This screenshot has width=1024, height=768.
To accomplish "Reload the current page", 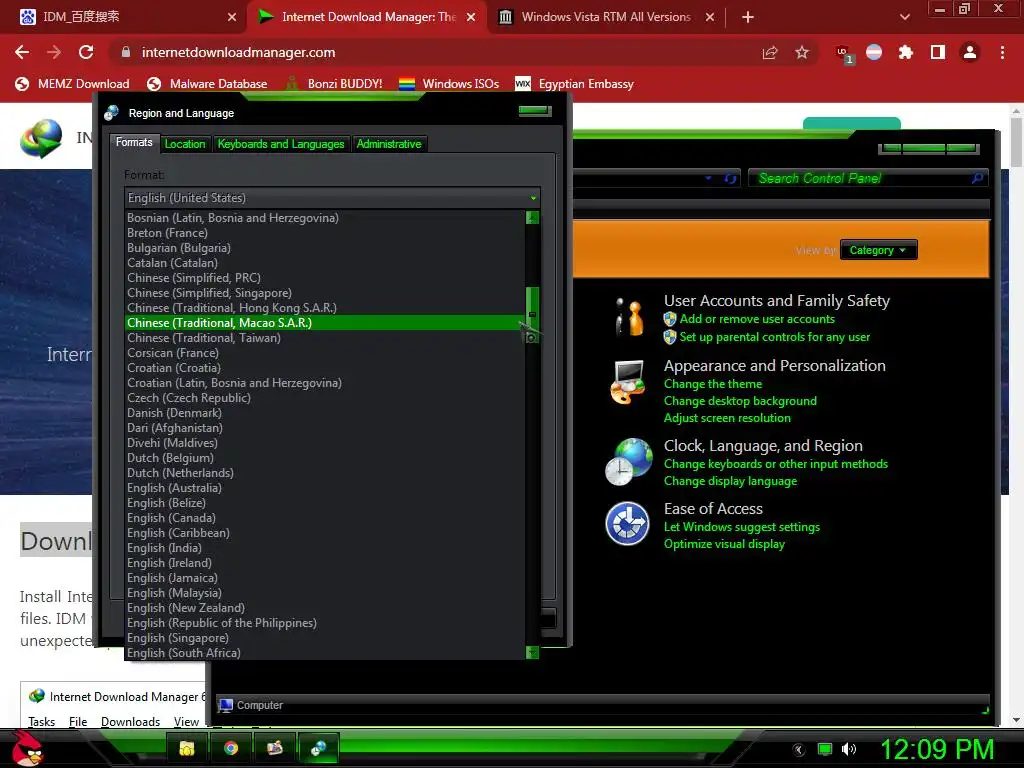I will [x=86, y=52].
